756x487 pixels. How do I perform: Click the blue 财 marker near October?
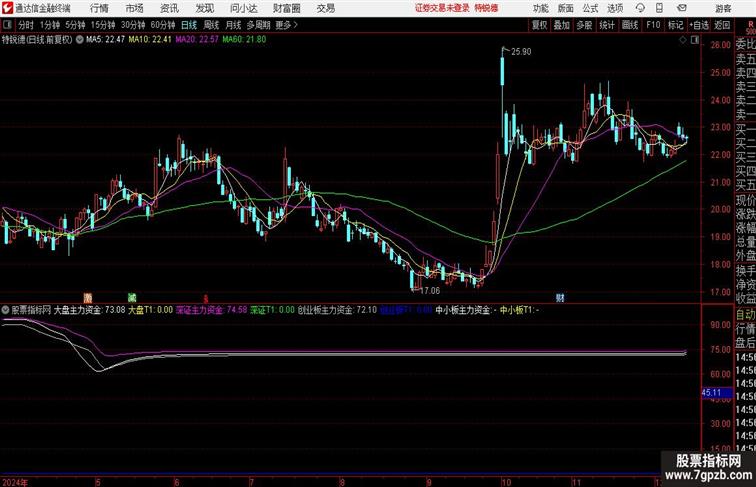tap(560, 298)
